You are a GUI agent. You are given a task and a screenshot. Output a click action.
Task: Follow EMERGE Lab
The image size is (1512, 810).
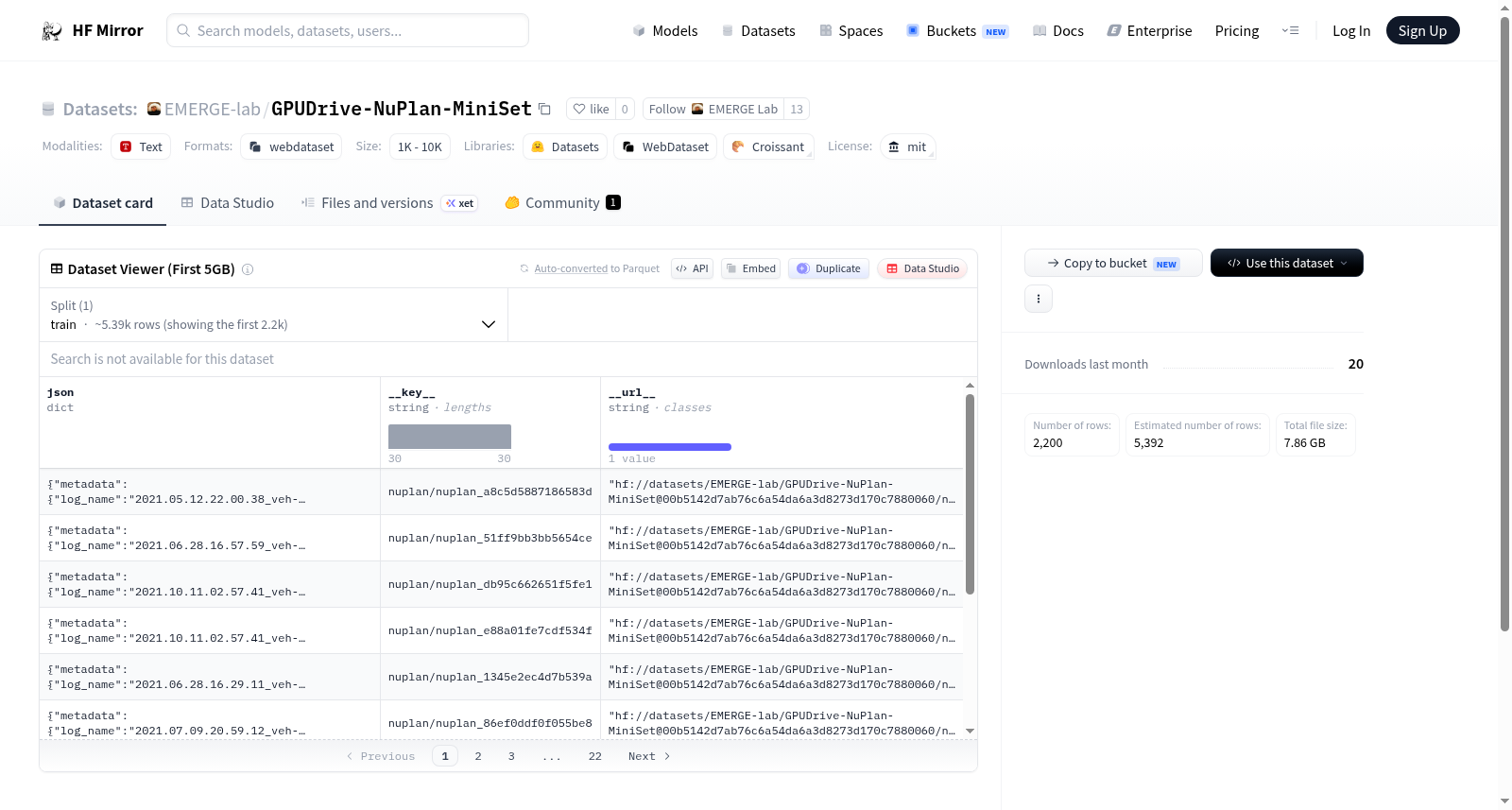coord(713,109)
